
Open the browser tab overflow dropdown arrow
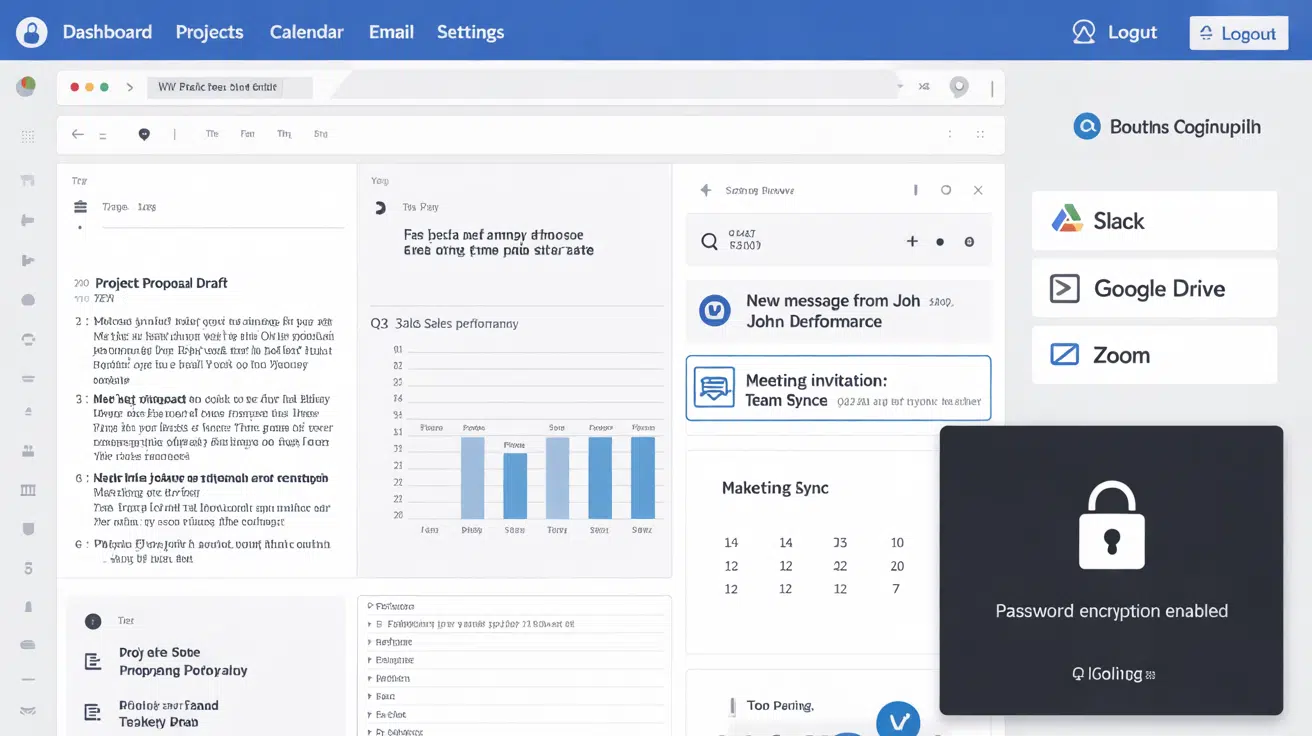(x=899, y=86)
